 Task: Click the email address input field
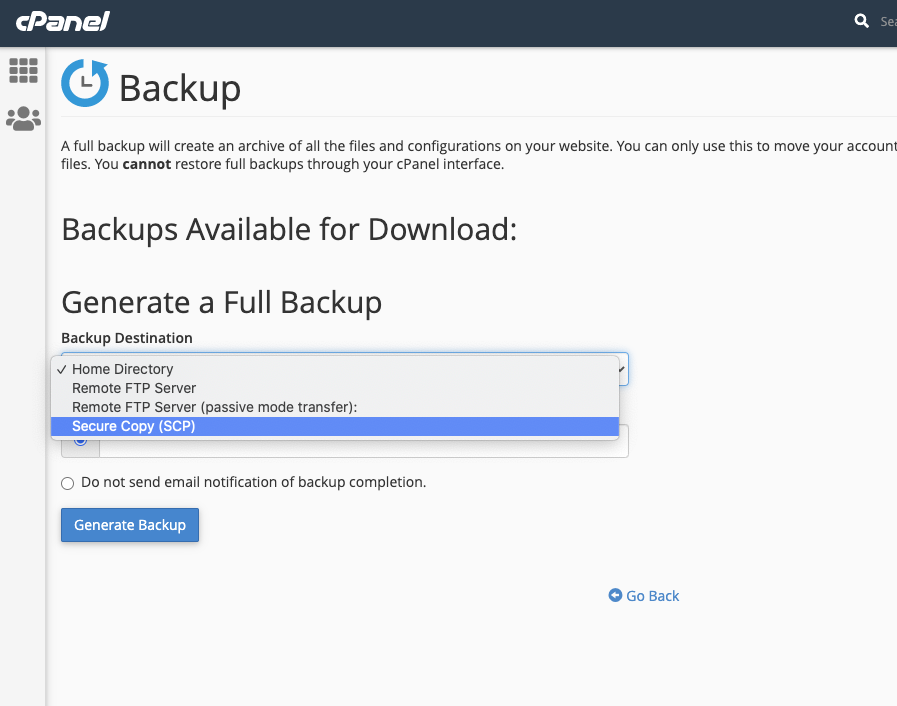click(x=364, y=448)
